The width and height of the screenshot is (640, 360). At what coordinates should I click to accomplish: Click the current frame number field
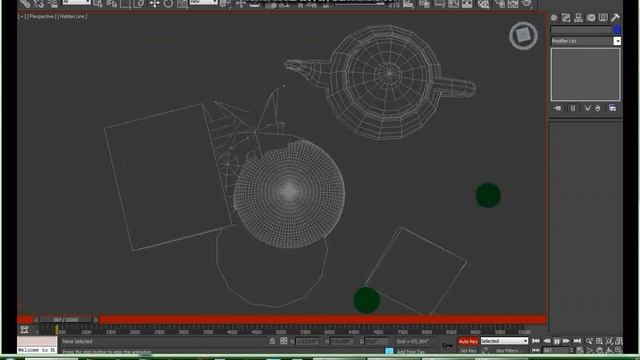(556, 351)
